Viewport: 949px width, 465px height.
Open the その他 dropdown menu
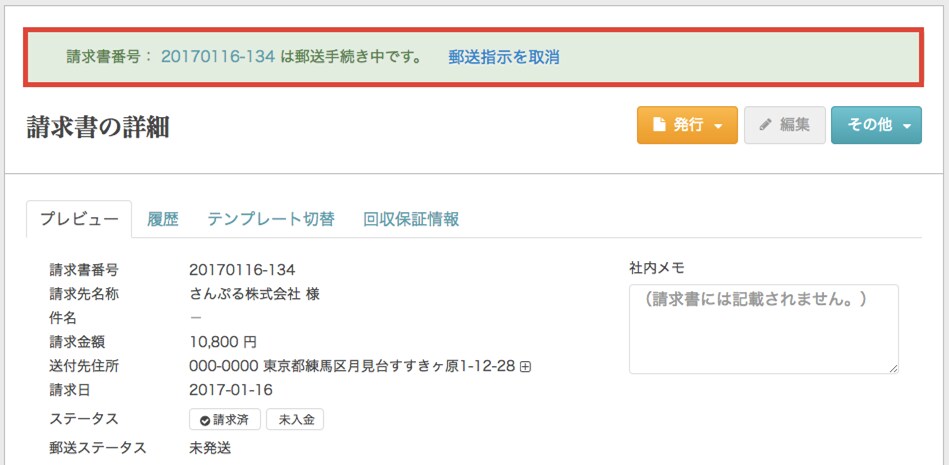coord(876,125)
